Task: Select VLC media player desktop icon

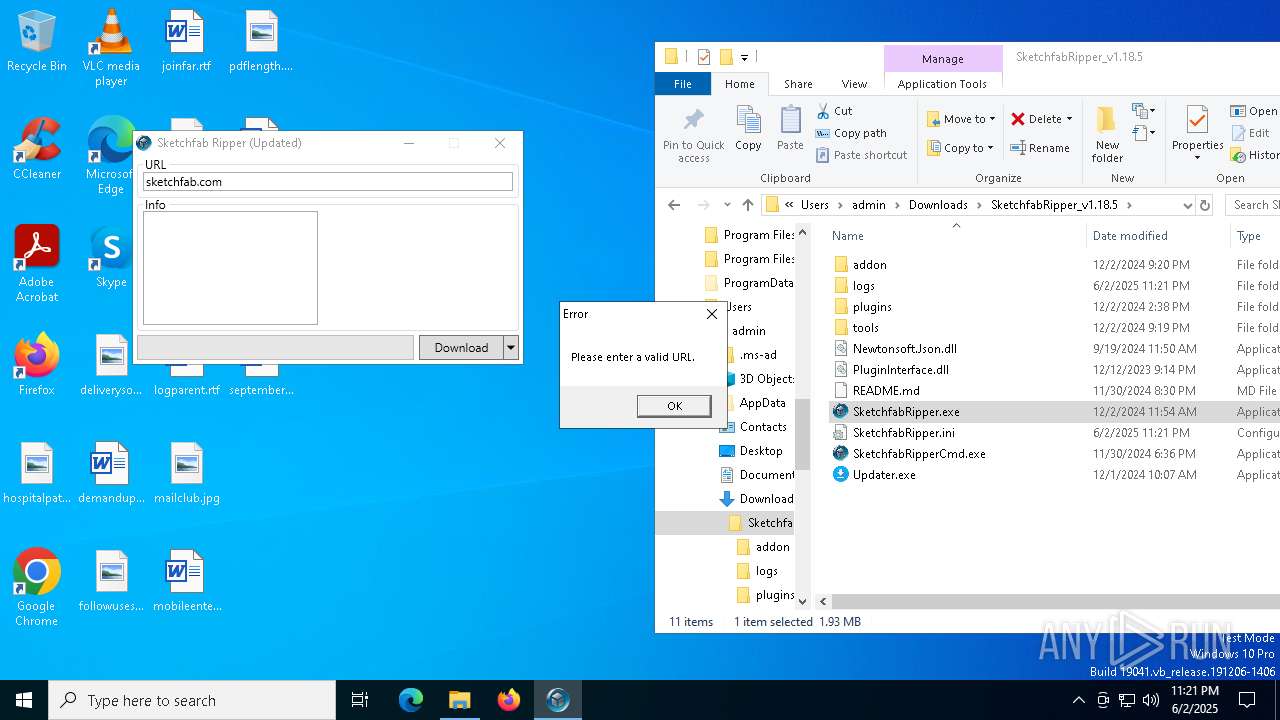Action: point(111,47)
